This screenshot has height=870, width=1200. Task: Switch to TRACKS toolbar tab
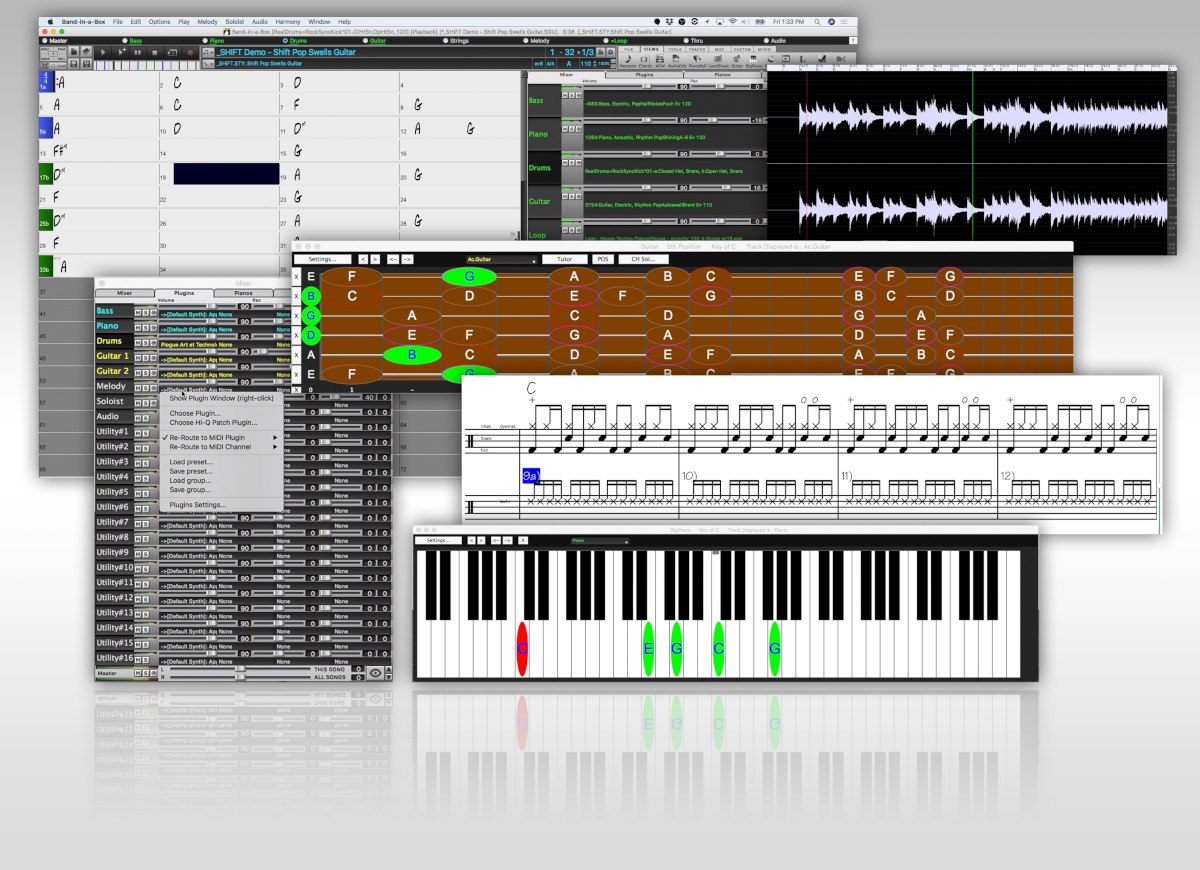(x=697, y=49)
